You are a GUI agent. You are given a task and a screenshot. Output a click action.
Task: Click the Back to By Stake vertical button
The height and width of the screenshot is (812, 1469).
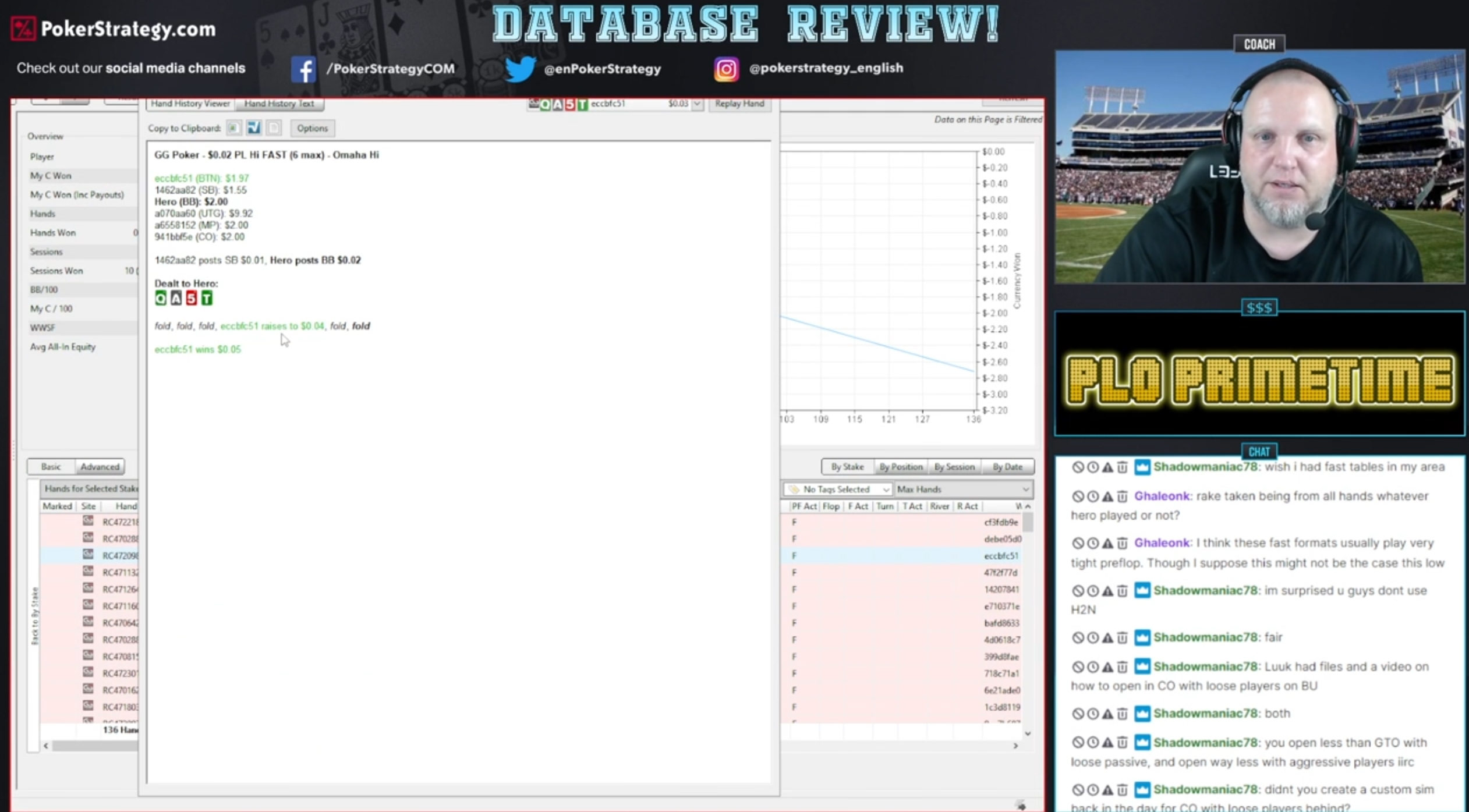34,616
